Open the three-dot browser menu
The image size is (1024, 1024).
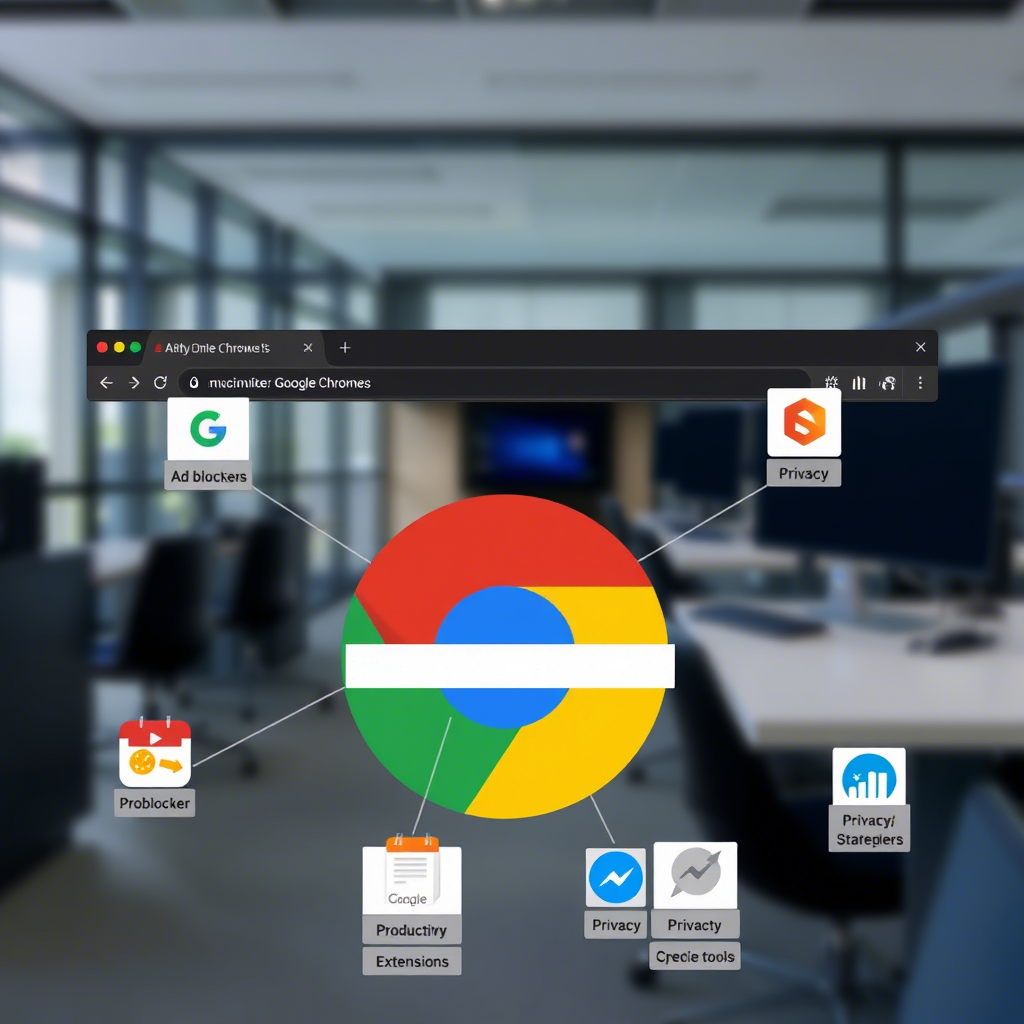tap(920, 383)
